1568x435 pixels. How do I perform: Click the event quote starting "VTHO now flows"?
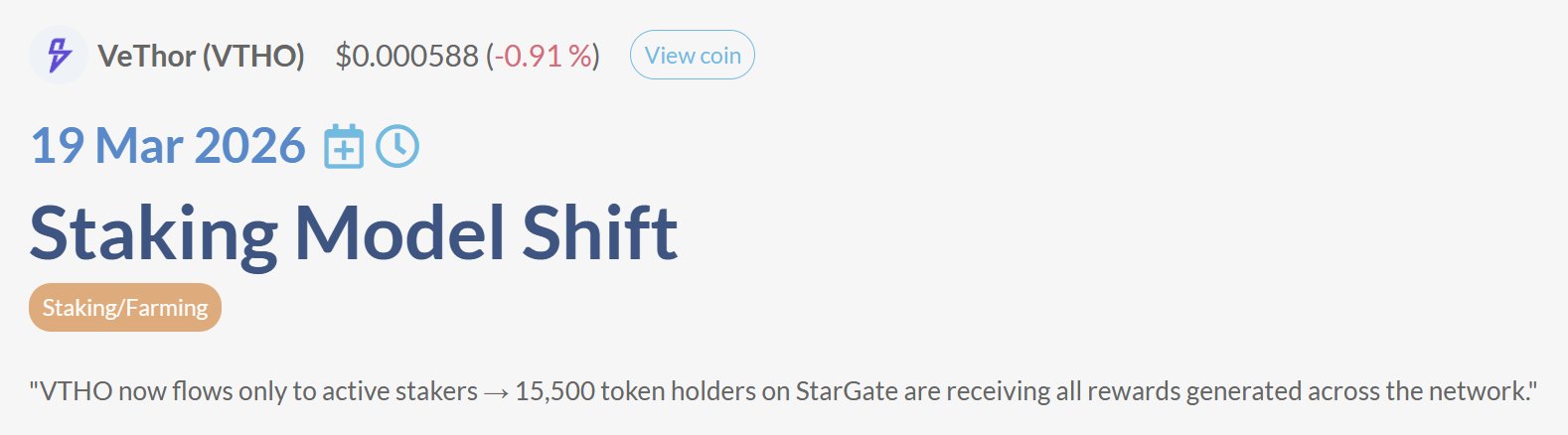782,391
